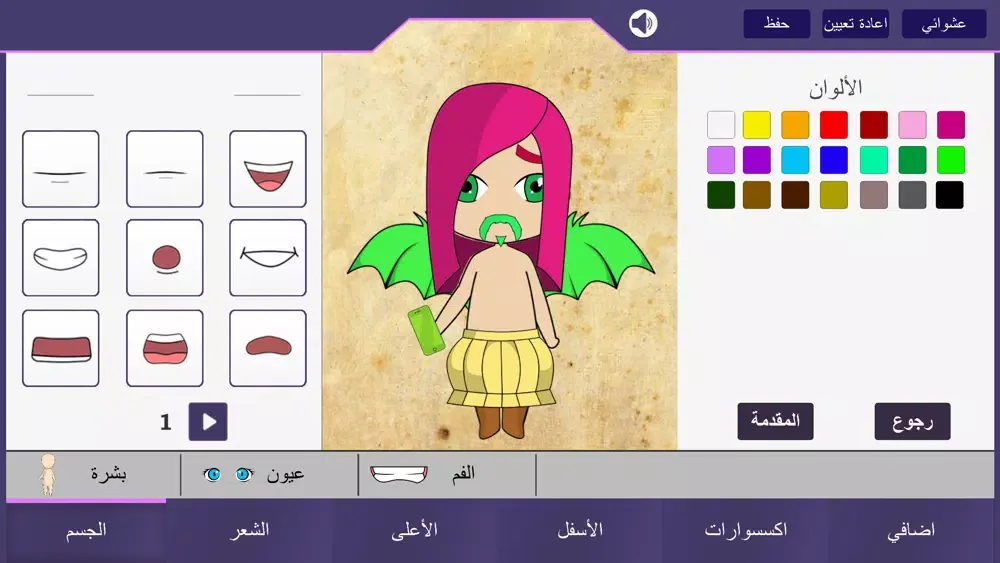Pick the medium green color swatch
Viewport: 1000px width, 563px height.
click(913, 160)
